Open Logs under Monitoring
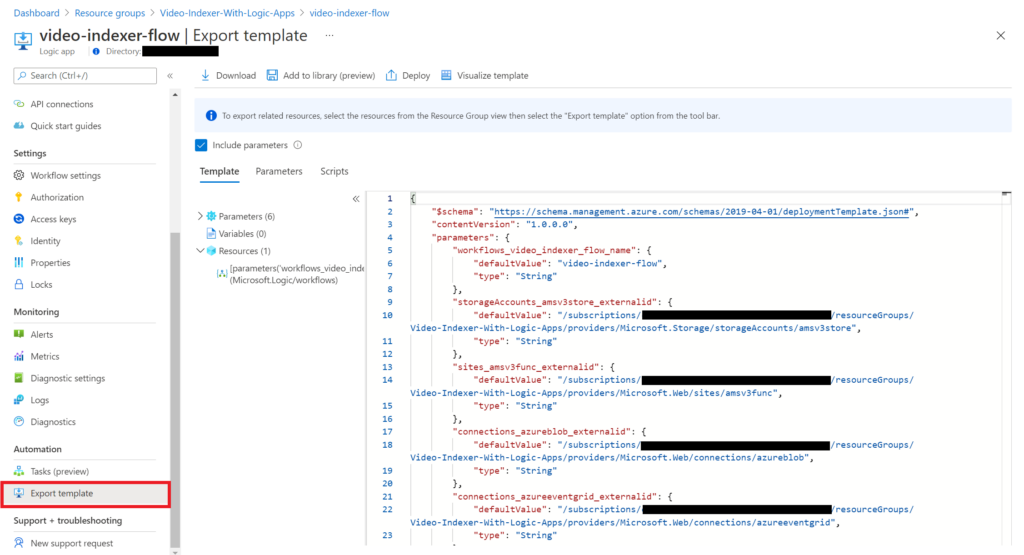This screenshot has width=1024, height=555. (x=39, y=400)
